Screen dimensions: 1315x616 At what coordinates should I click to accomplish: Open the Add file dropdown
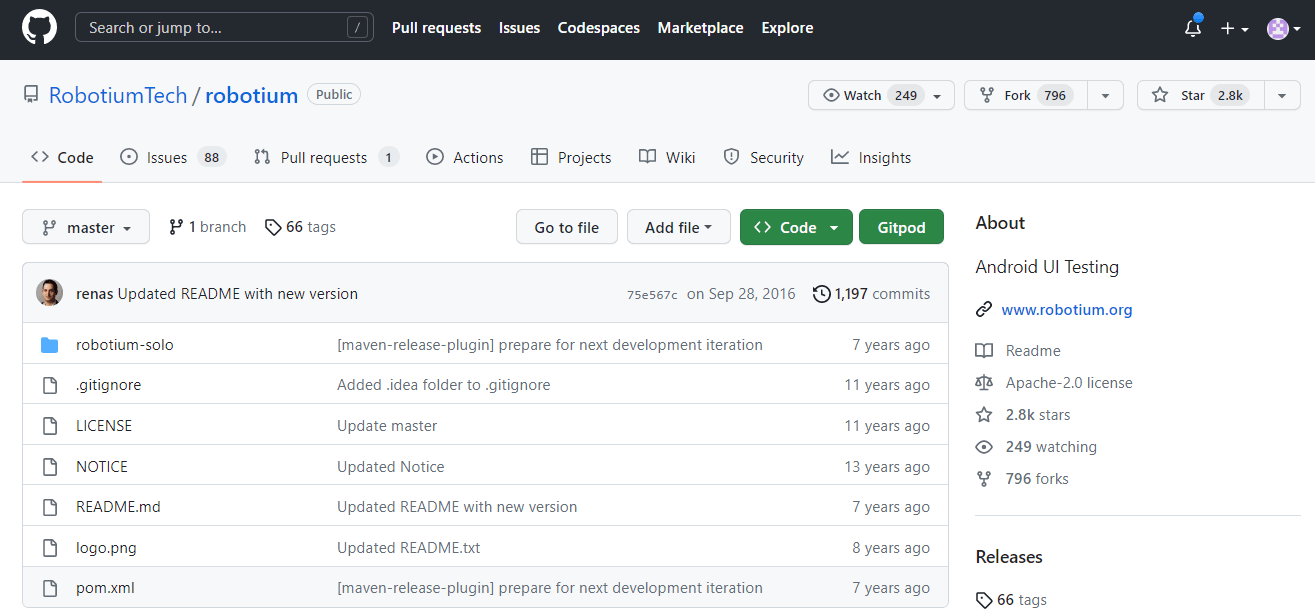click(x=678, y=227)
